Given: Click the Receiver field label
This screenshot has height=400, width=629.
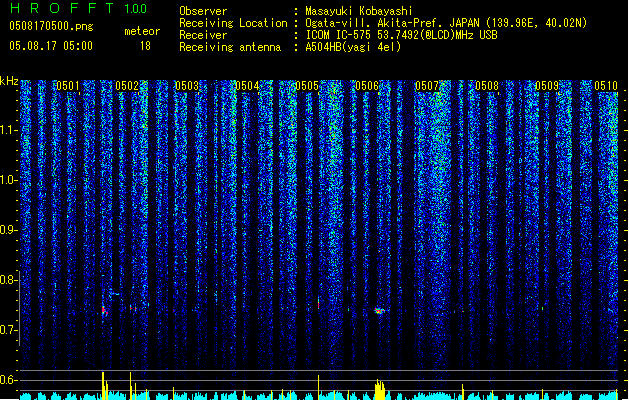Looking at the screenshot, I should 203,35.
